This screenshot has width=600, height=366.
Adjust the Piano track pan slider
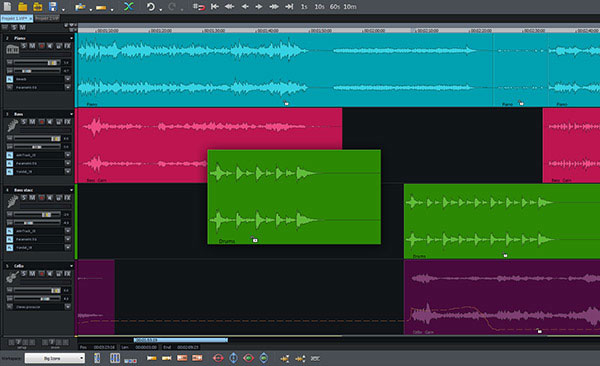[26, 71]
